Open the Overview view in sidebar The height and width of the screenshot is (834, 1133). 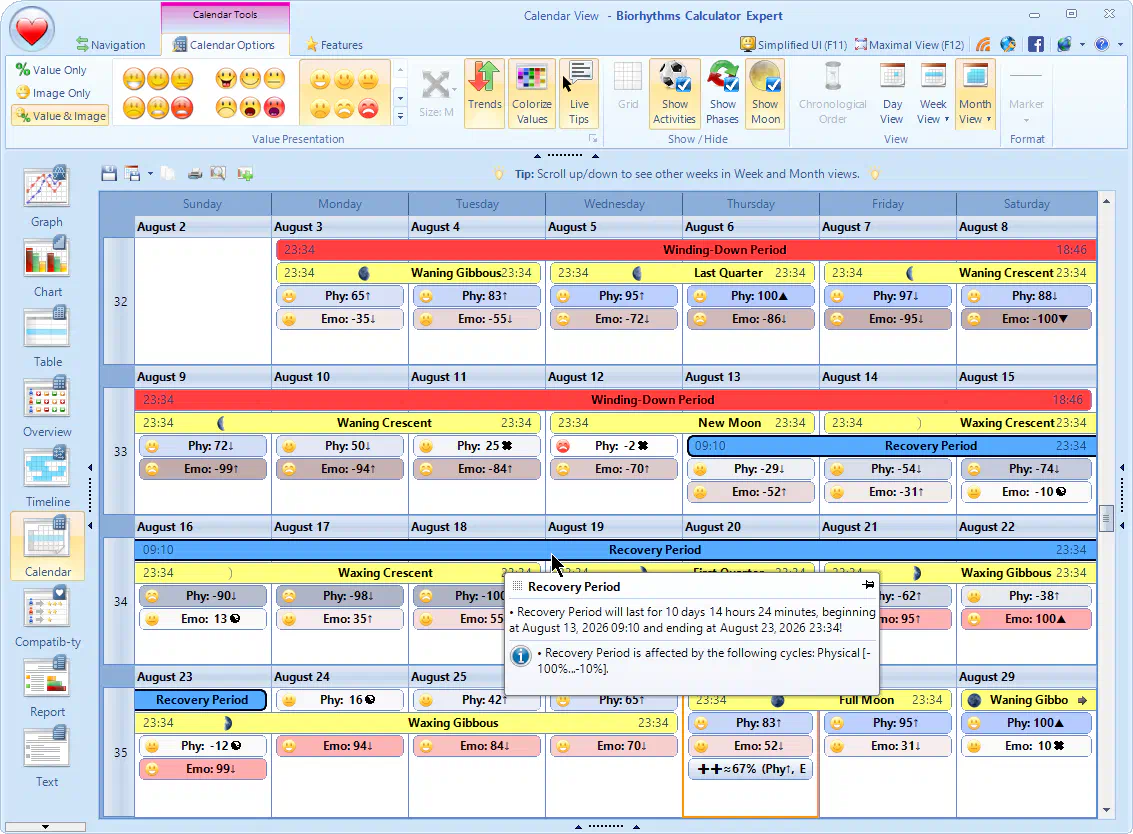click(x=47, y=407)
